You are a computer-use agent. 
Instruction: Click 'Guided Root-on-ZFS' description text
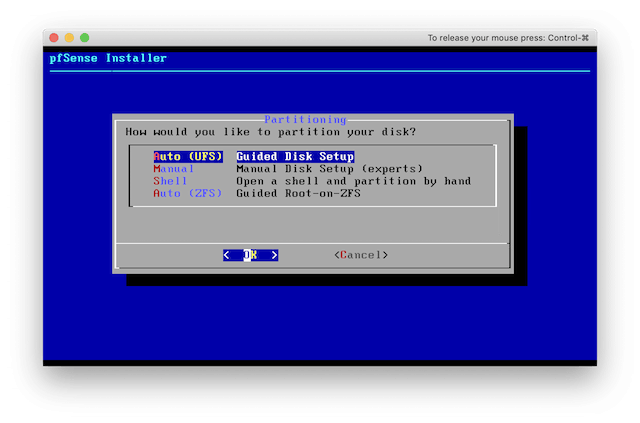(x=298, y=193)
